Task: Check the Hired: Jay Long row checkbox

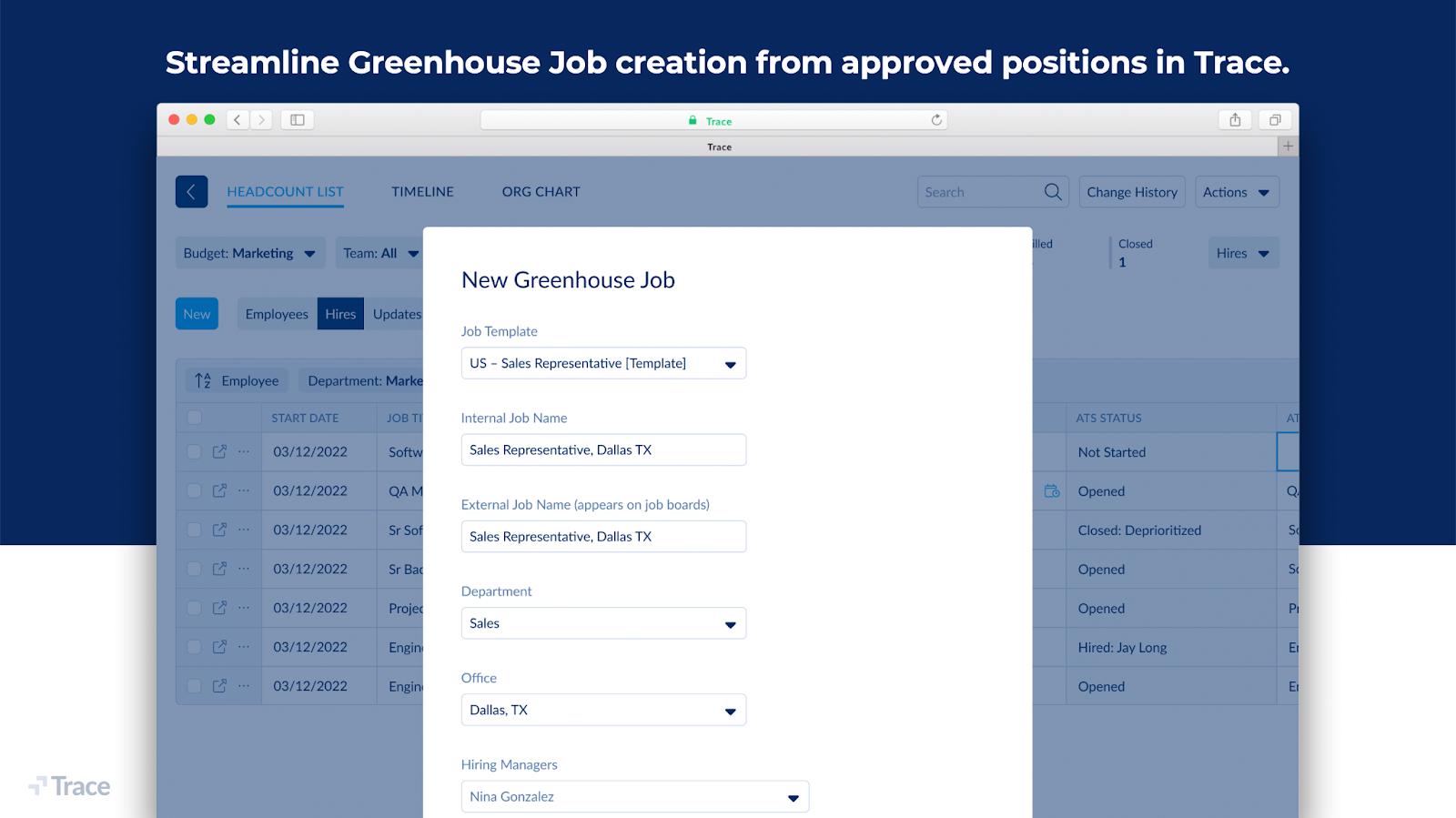Action: 194,647
